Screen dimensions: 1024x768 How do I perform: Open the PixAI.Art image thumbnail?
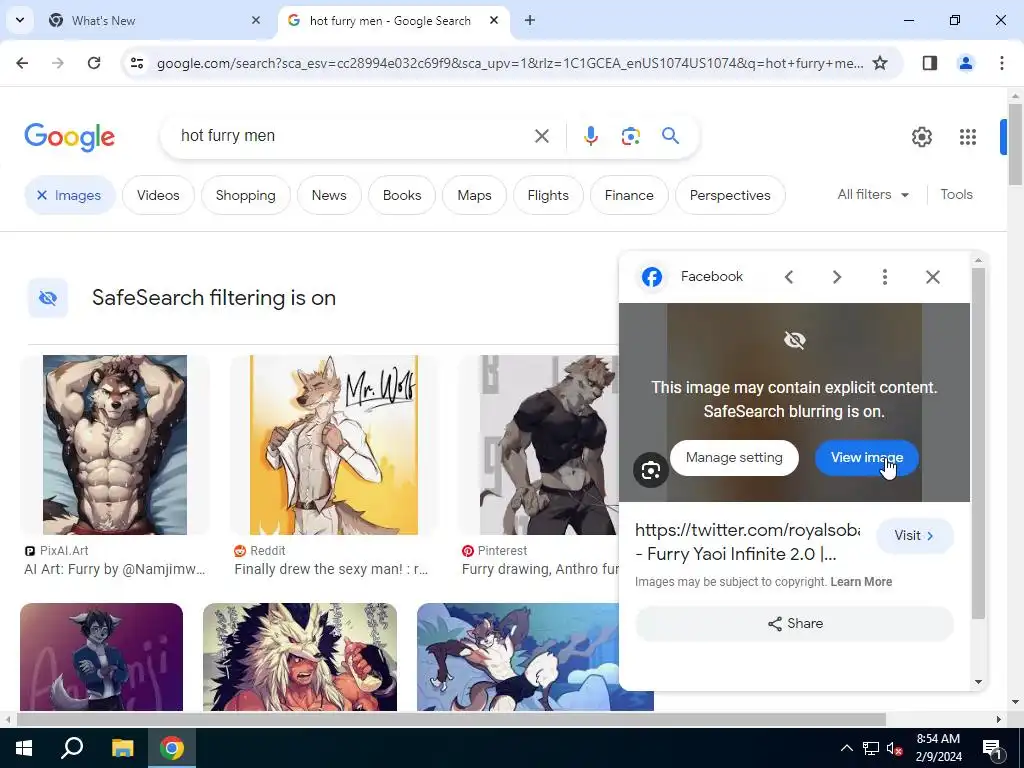(115, 445)
